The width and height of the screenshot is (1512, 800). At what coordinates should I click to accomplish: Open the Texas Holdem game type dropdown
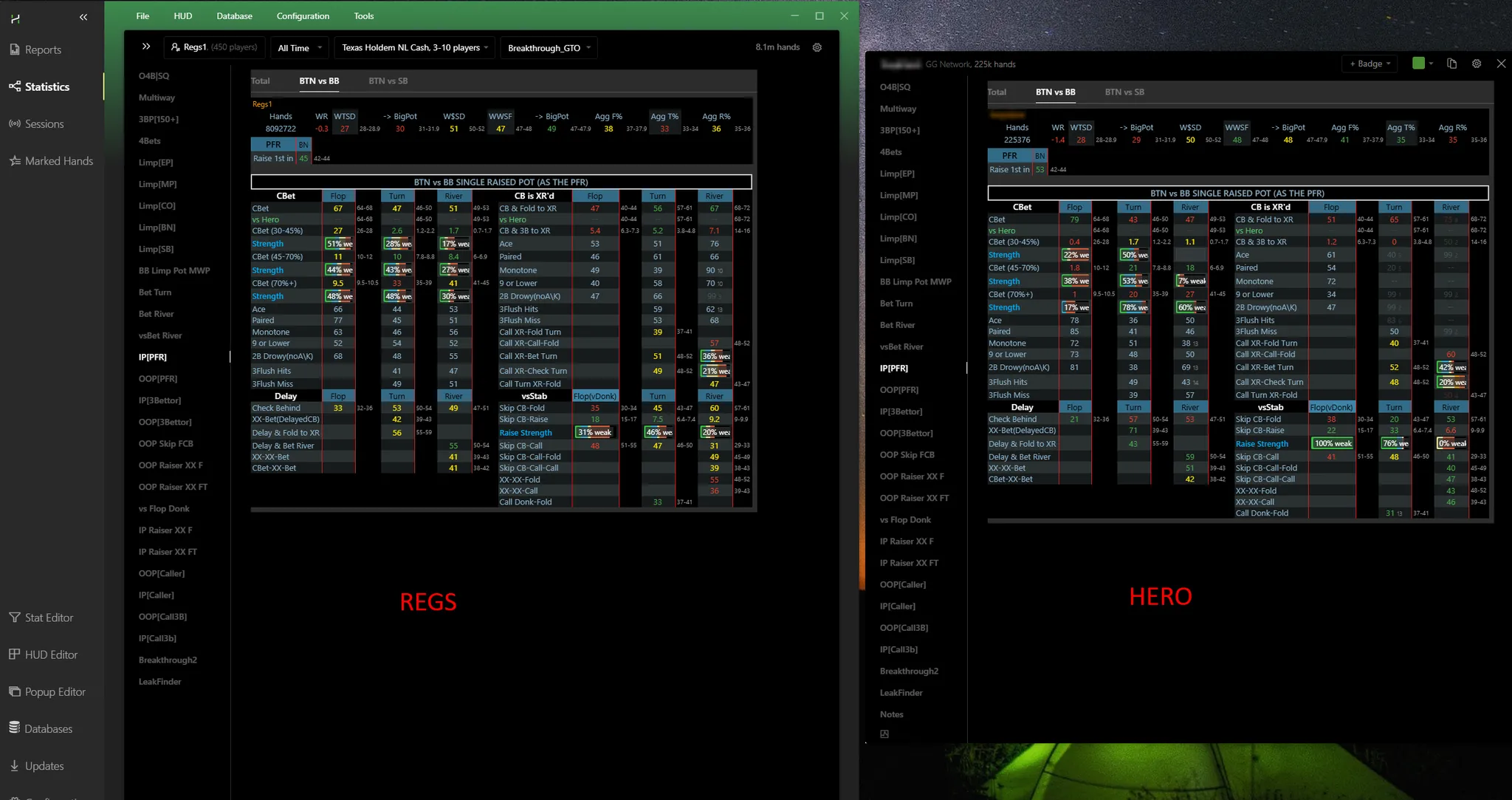414,48
